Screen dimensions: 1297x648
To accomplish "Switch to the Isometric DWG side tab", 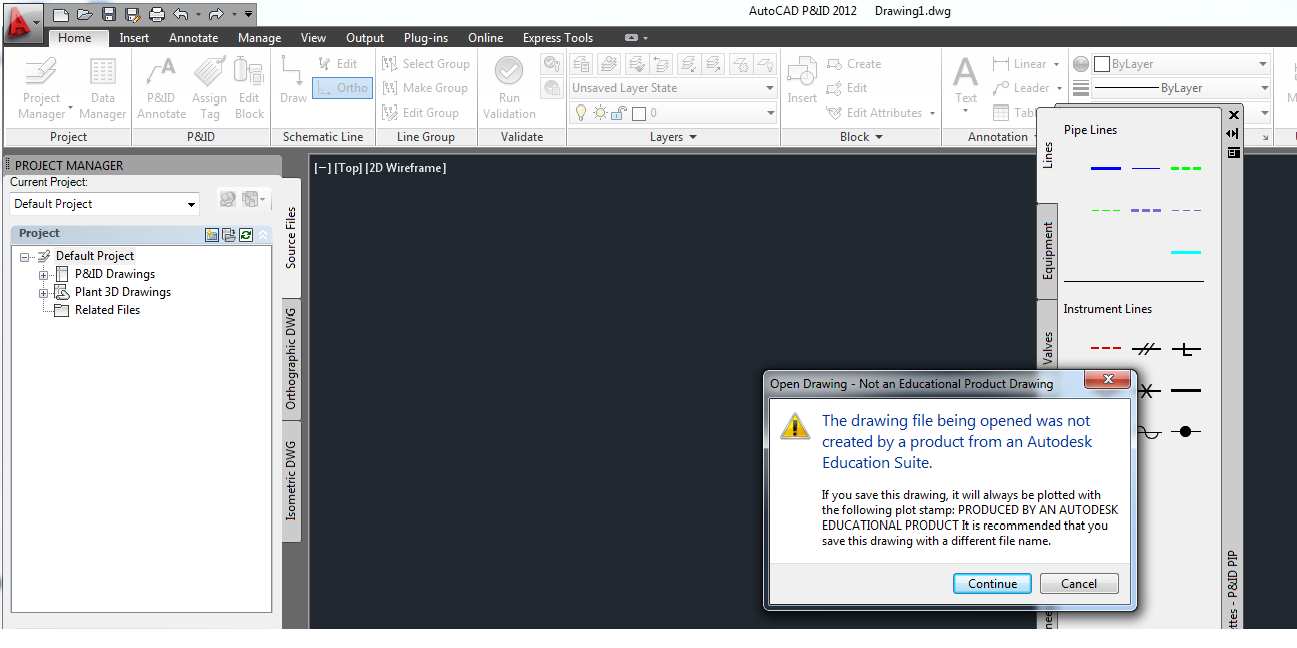I will tap(291, 480).
